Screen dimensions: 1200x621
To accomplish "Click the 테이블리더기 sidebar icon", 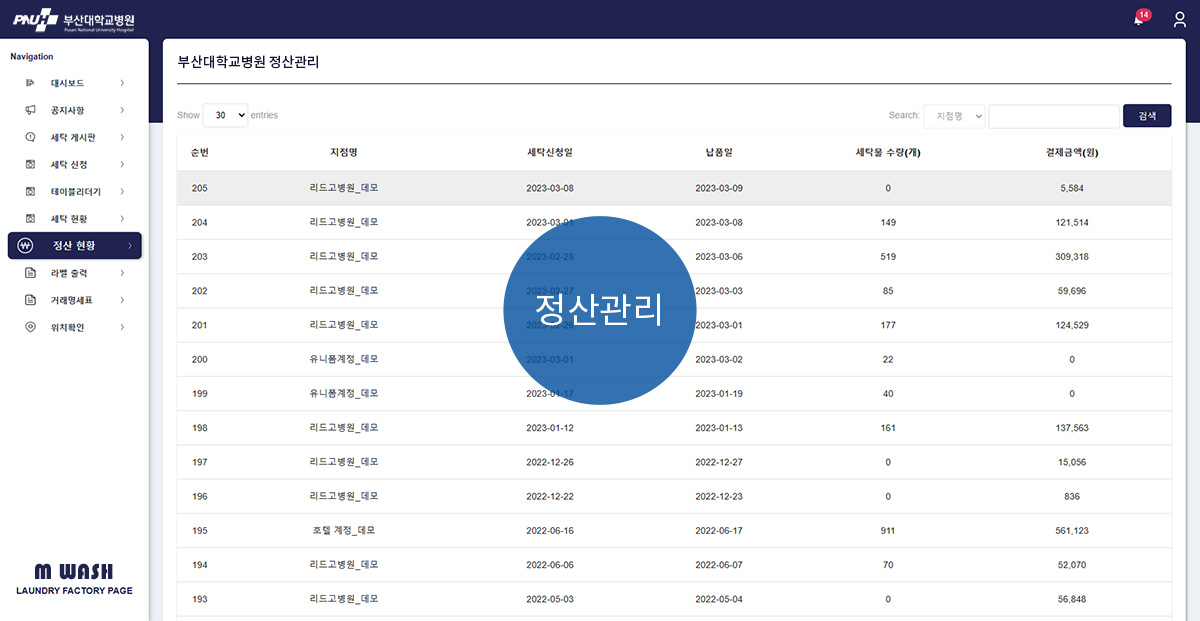I will coord(30,191).
